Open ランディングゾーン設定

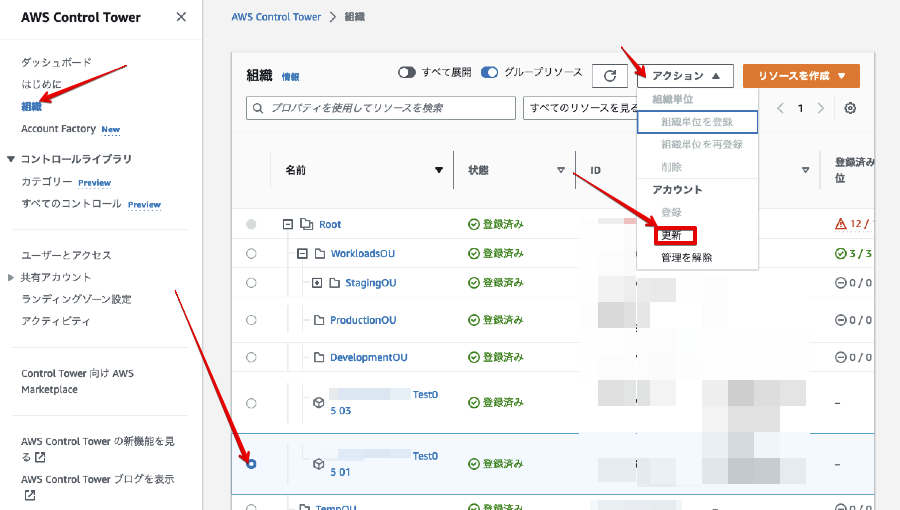pos(76,299)
